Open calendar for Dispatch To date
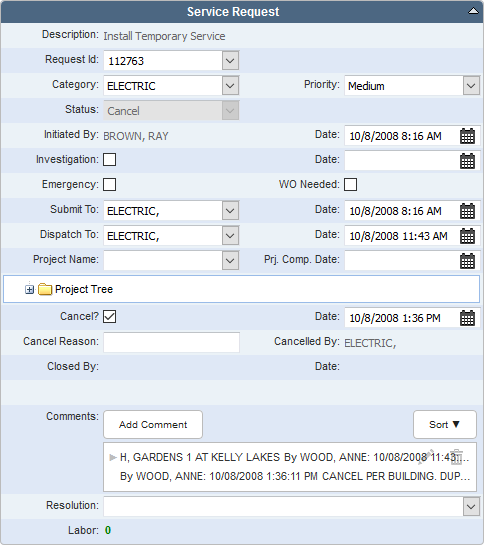Image resolution: width=484 pixels, height=545 pixels. point(467,236)
